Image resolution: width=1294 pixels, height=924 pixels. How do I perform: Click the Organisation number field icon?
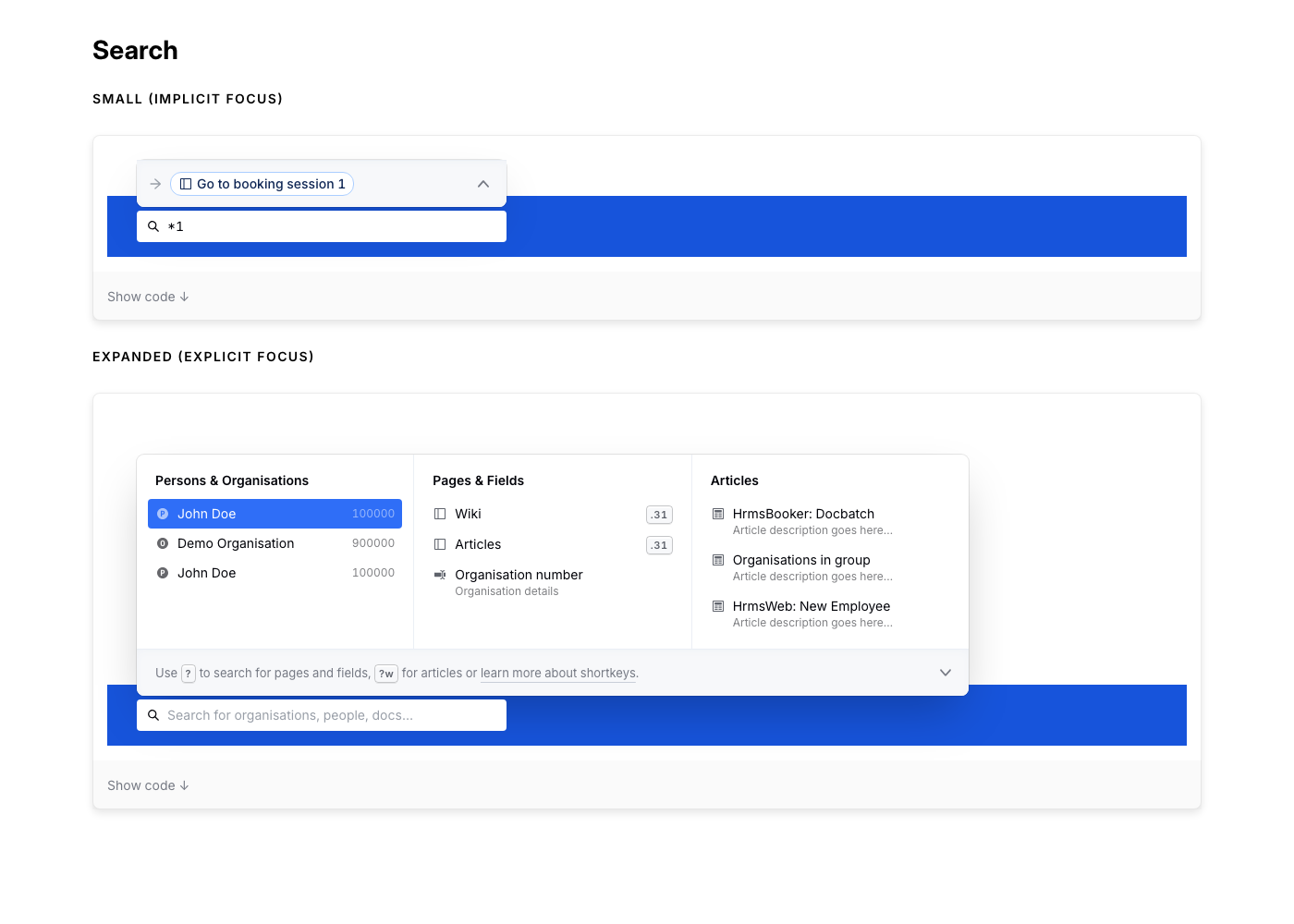[x=440, y=575]
